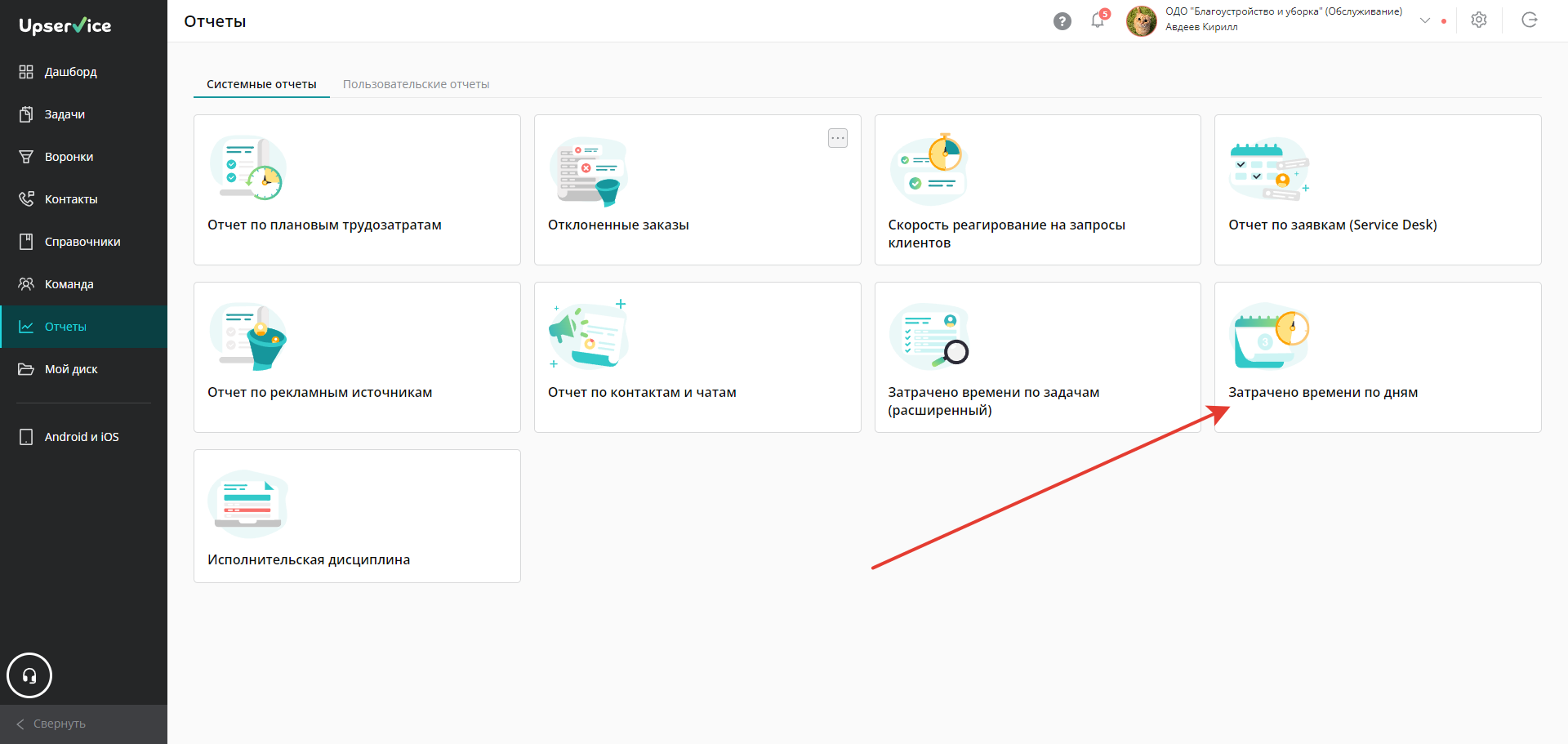
Task: Open Затрачено времени по дням report
Action: click(1323, 392)
